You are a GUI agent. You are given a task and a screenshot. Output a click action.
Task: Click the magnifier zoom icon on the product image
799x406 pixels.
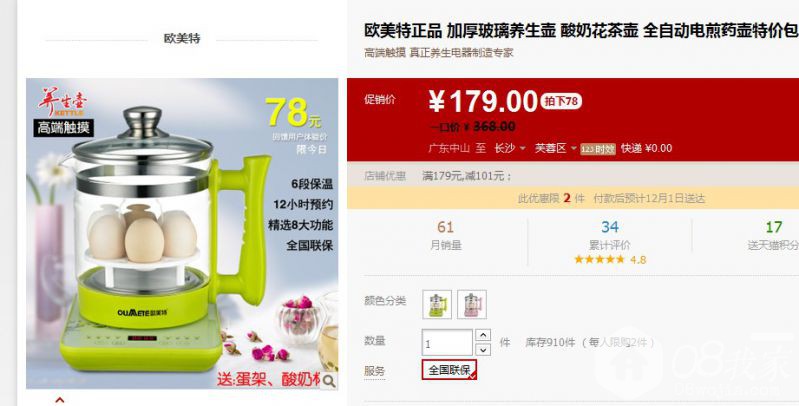329,381
